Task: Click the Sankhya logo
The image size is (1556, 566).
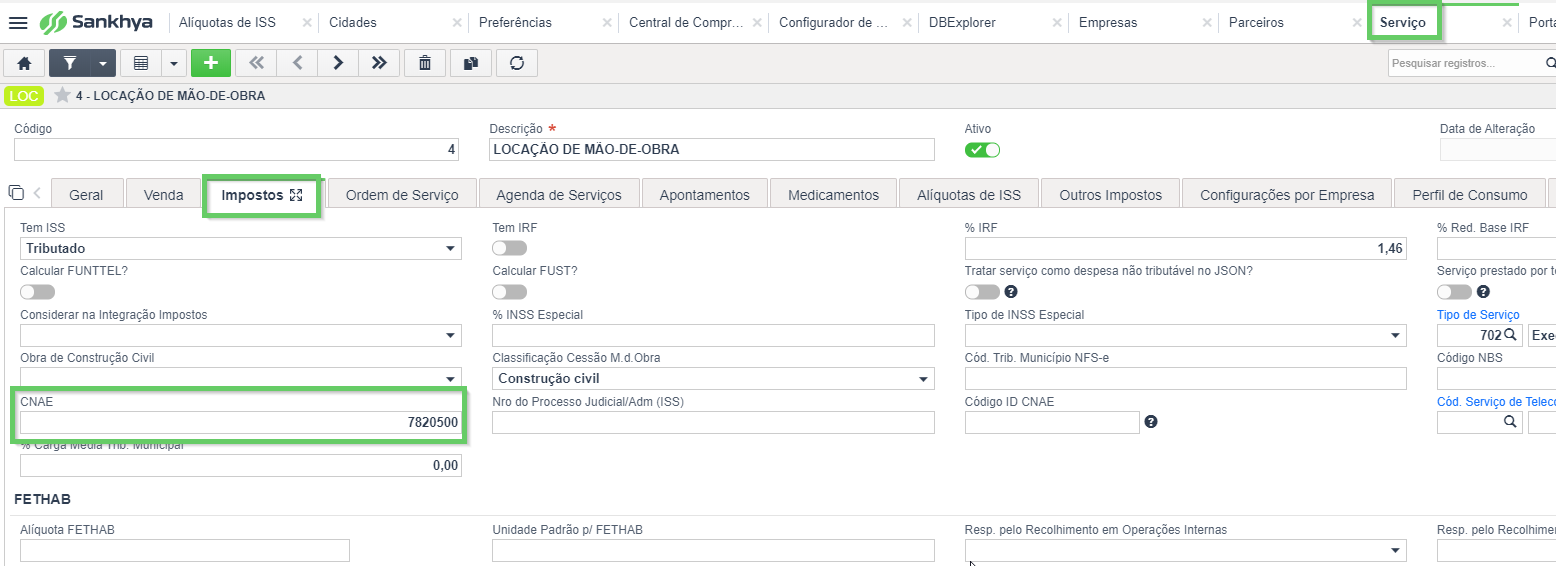Action: pos(94,22)
